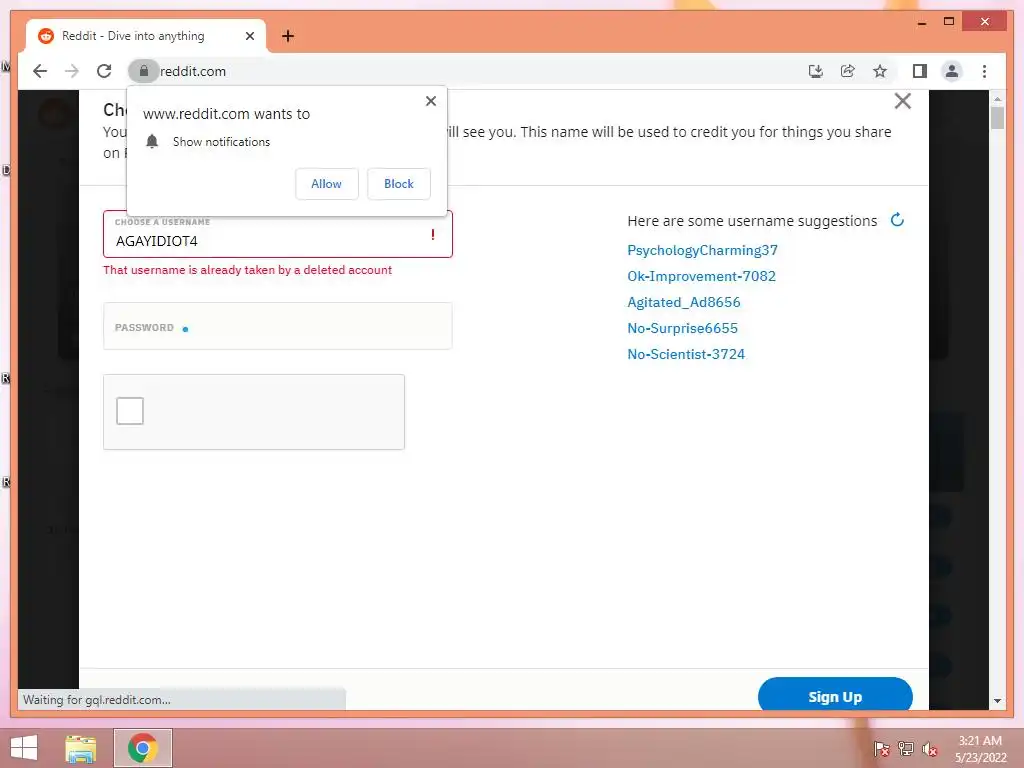Open the Windows Start menu
Screen dimensions: 1024x768
[24, 748]
